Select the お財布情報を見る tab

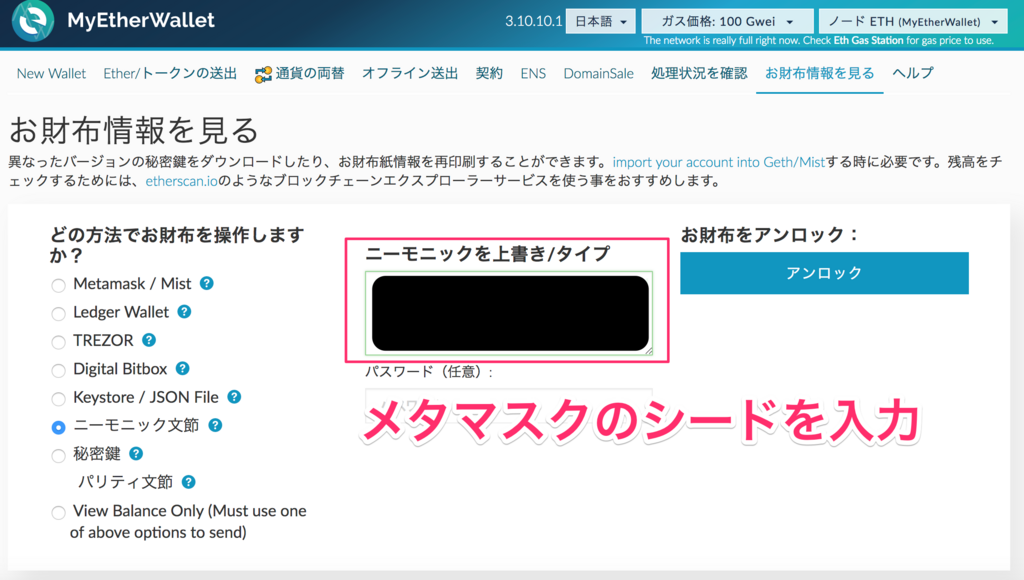(x=820, y=73)
